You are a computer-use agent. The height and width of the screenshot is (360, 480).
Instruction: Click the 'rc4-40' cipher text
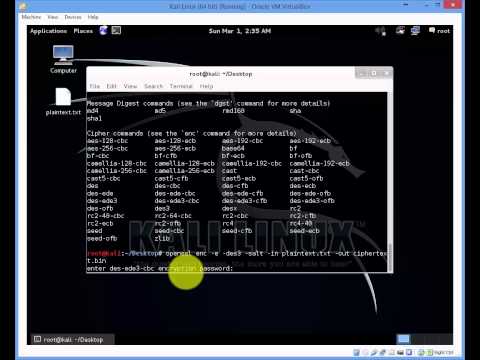tap(301, 223)
